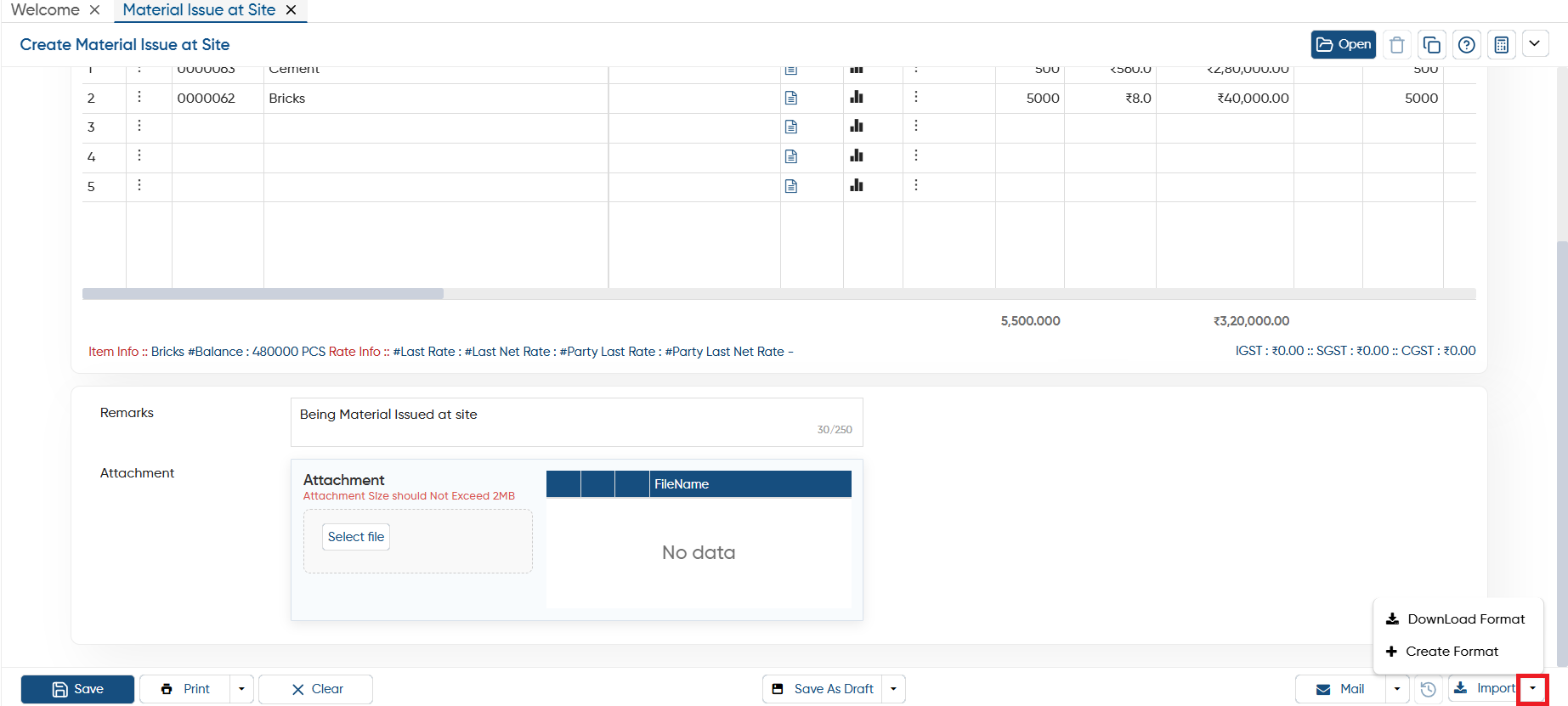Click the grid's horizontal scrollbar thumb
This screenshot has width=1568, height=706.
[x=263, y=293]
